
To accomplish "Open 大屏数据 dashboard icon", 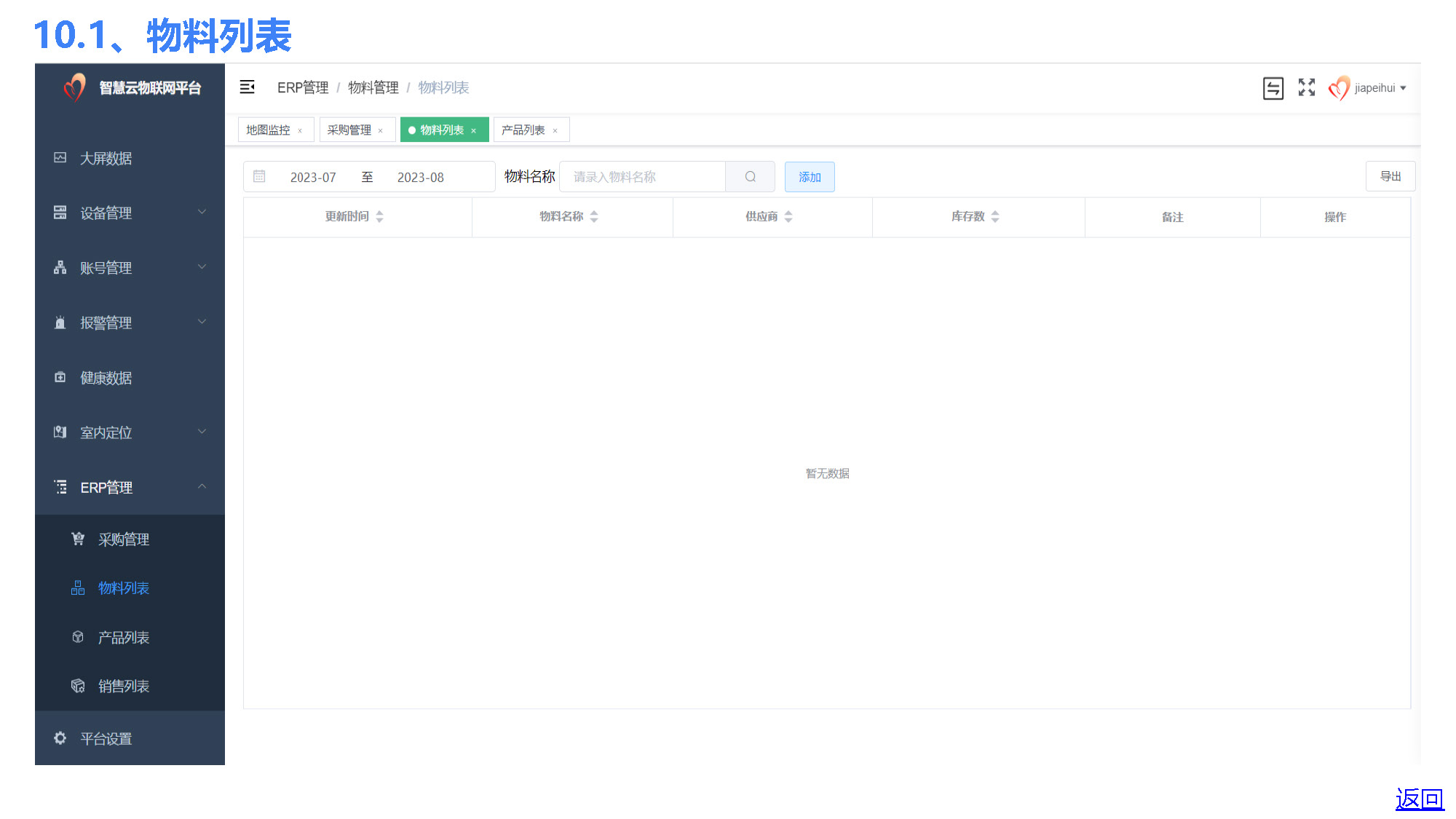I will [60, 158].
